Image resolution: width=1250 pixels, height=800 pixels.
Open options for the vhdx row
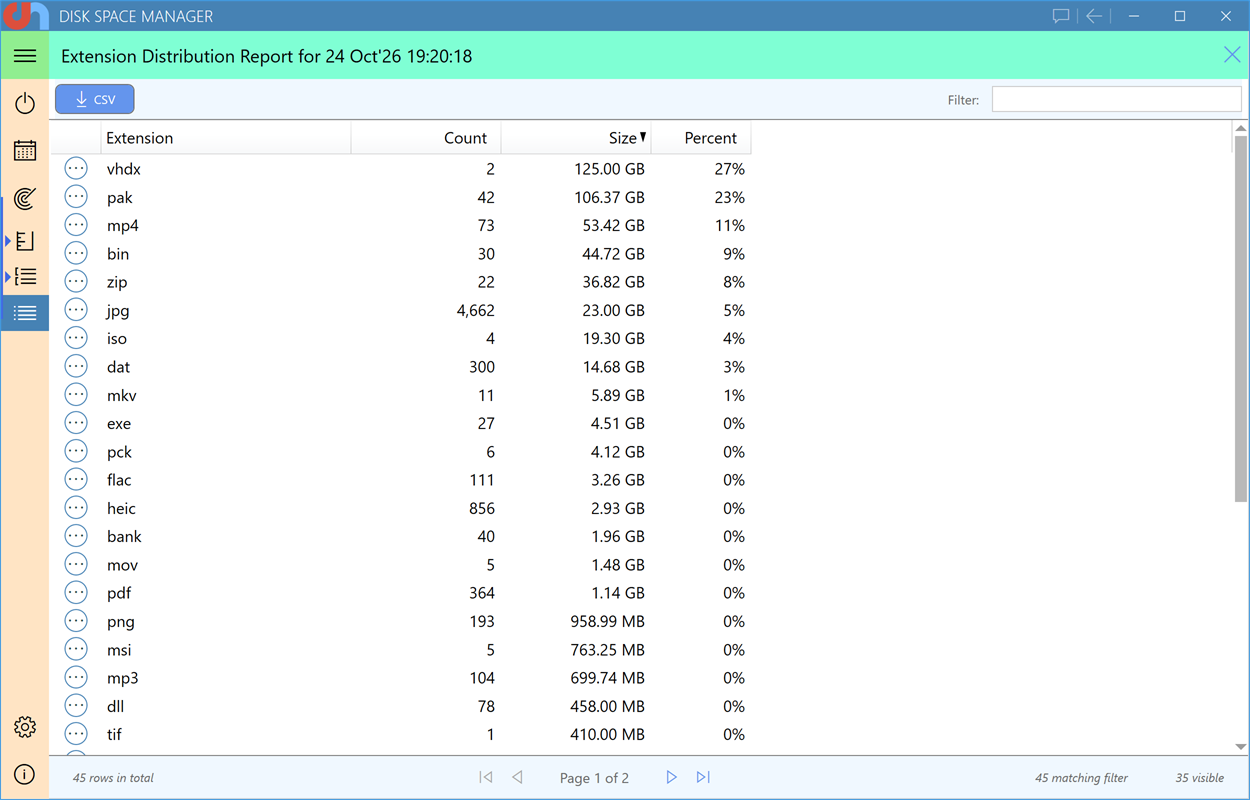76,168
